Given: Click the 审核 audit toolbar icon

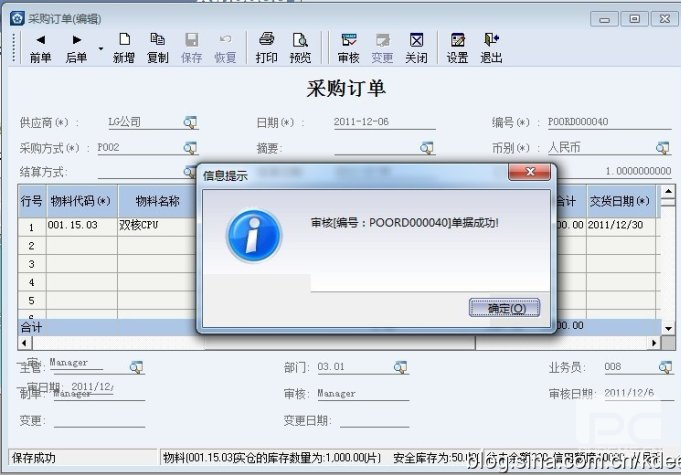Looking at the screenshot, I should (349, 47).
